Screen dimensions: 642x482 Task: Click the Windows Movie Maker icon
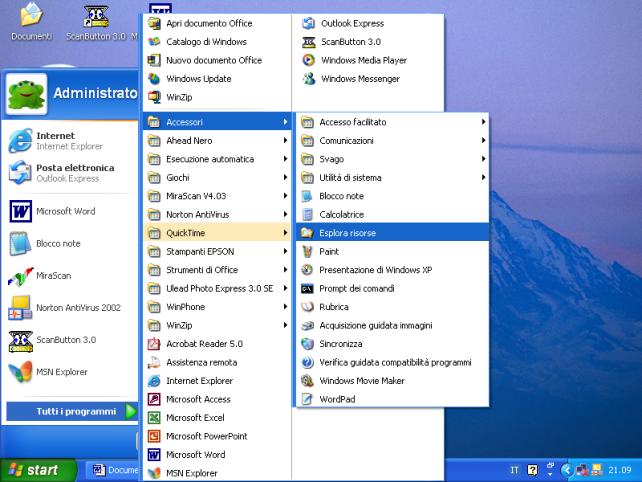point(307,381)
